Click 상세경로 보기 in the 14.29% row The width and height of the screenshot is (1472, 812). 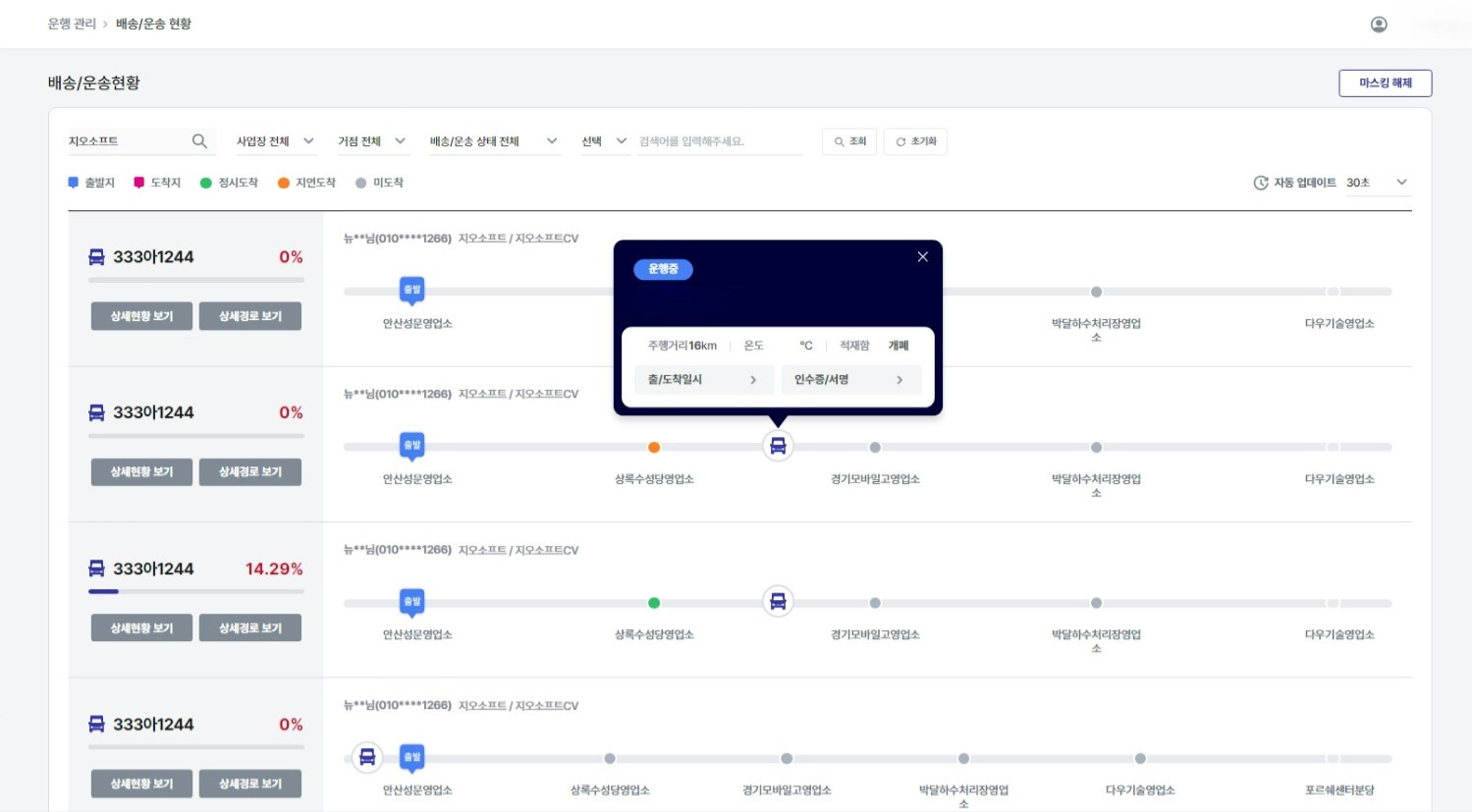click(250, 628)
